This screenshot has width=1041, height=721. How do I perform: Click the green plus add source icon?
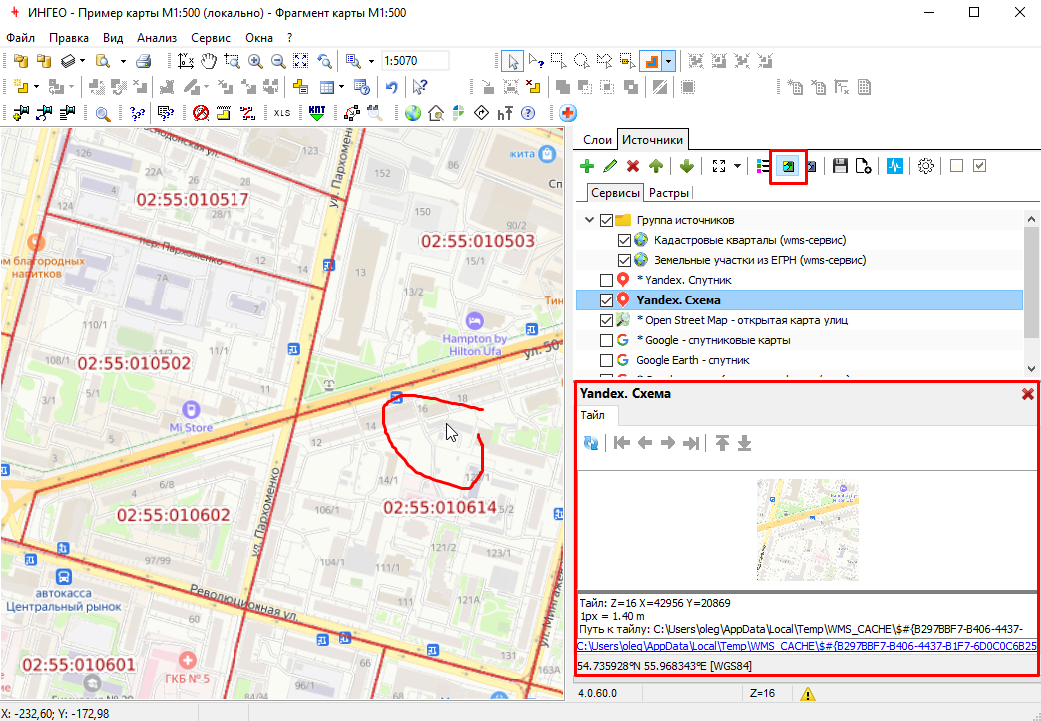pos(587,166)
